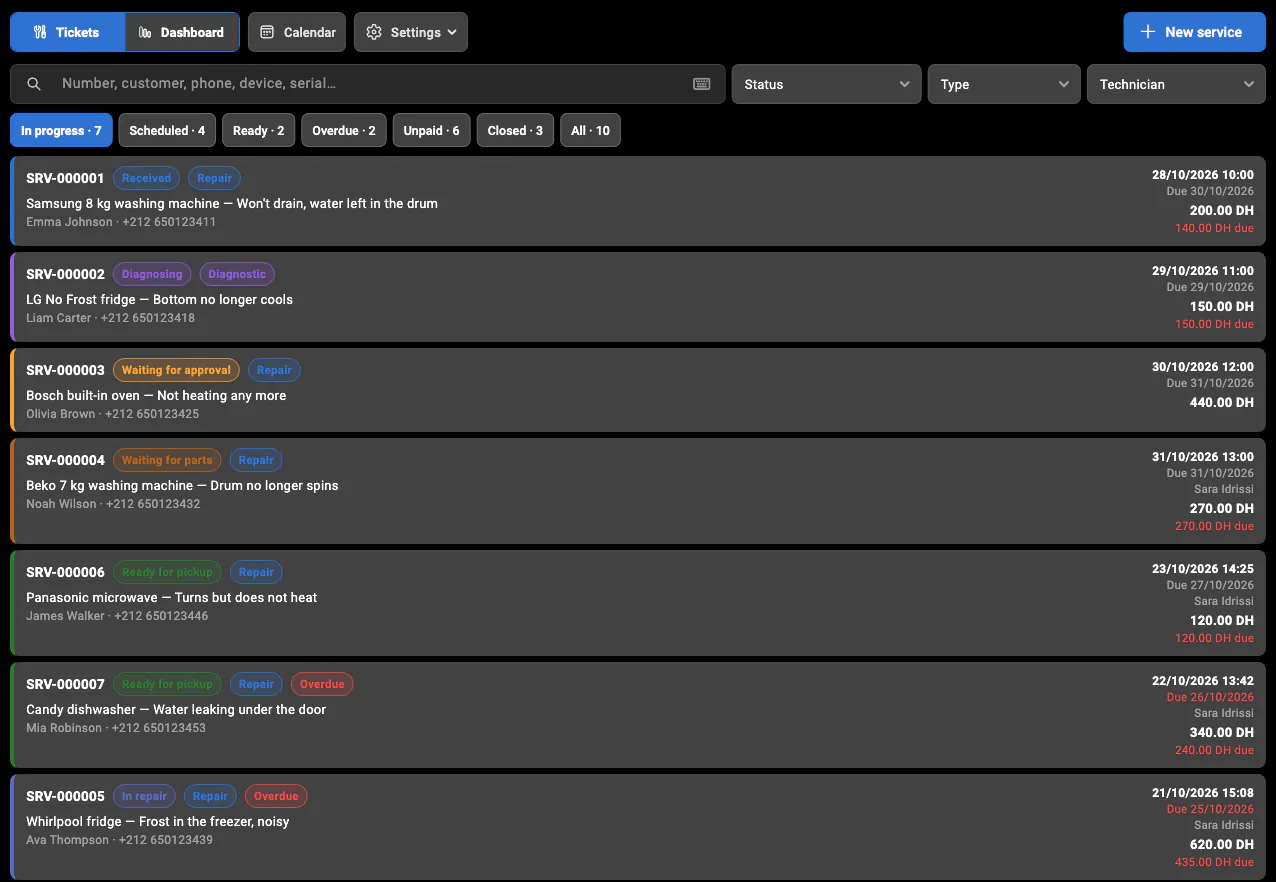Show Ready · 2 tickets
The height and width of the screenshot is (882, 1276).
(x=259, y=130)
